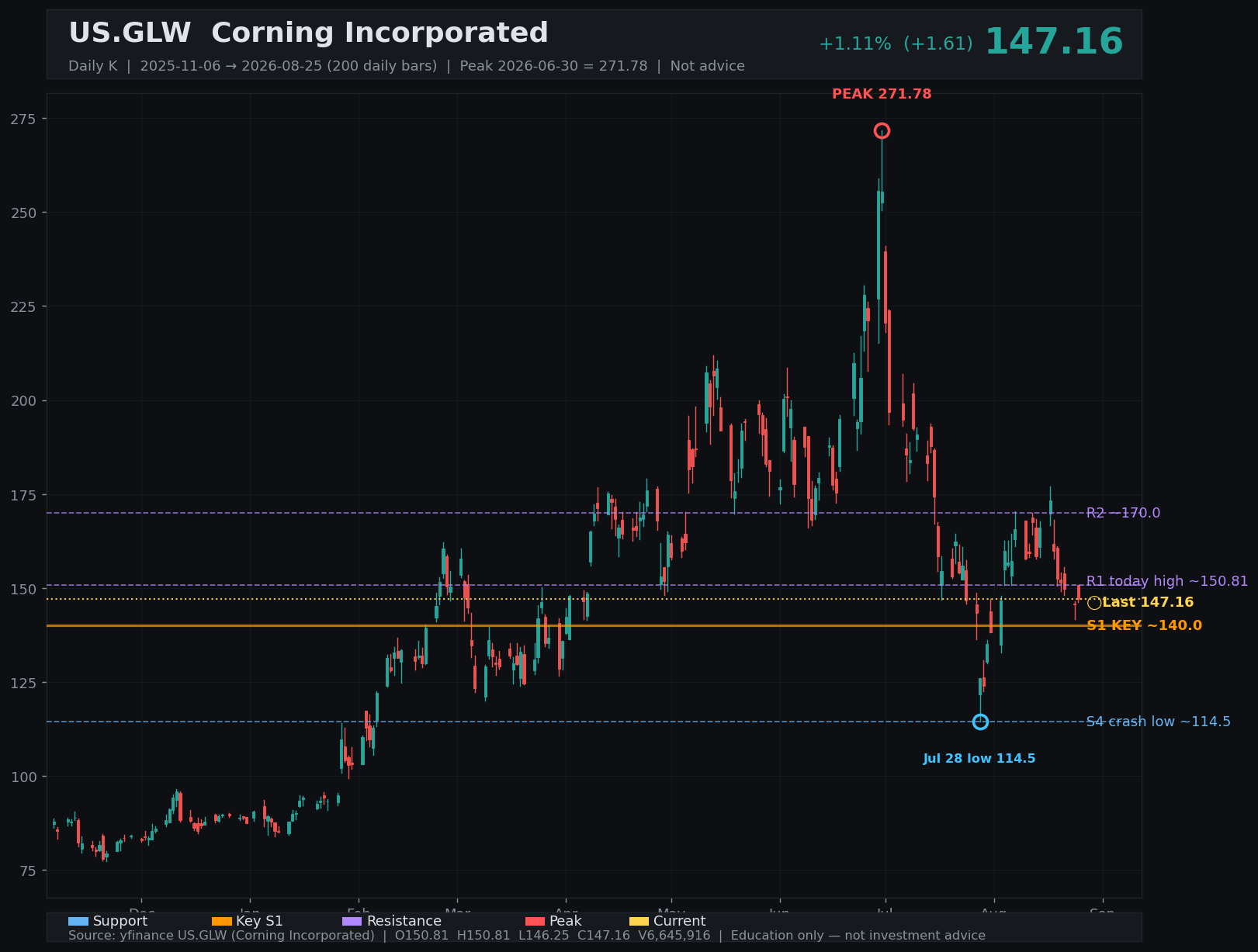The width and height of the screenshot is (1258, 952).
Task: Click the 150 y-axis tick label
Action: pyautogui.click(x=23, y=589)
